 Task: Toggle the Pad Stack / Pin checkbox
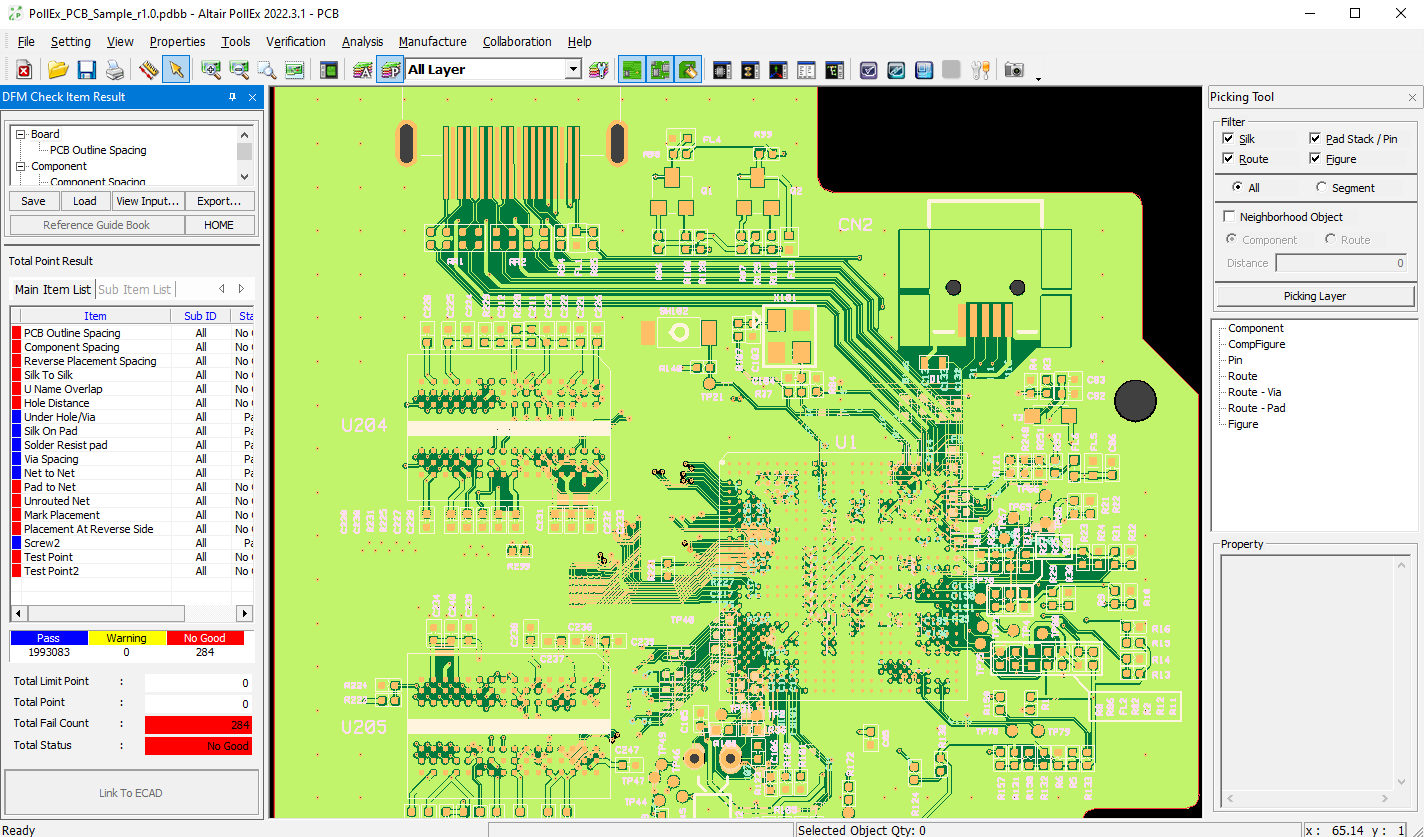click(1316, 139)
